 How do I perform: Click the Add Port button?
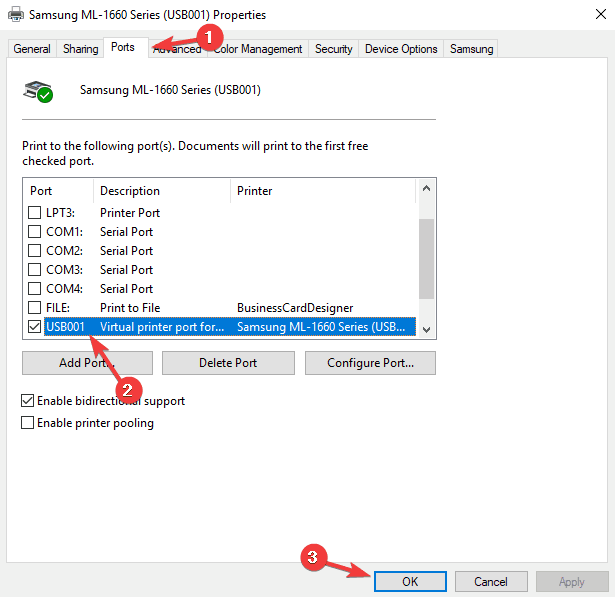click(x=87, y=363)
